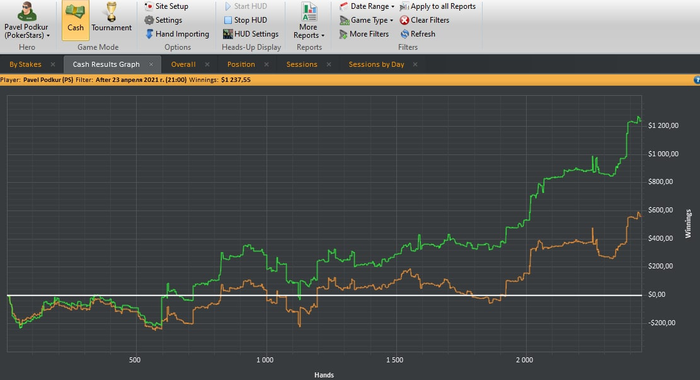Viewport: 700px width, 380px height.
Task: Open Site Setup options
Action: (167, 6)
